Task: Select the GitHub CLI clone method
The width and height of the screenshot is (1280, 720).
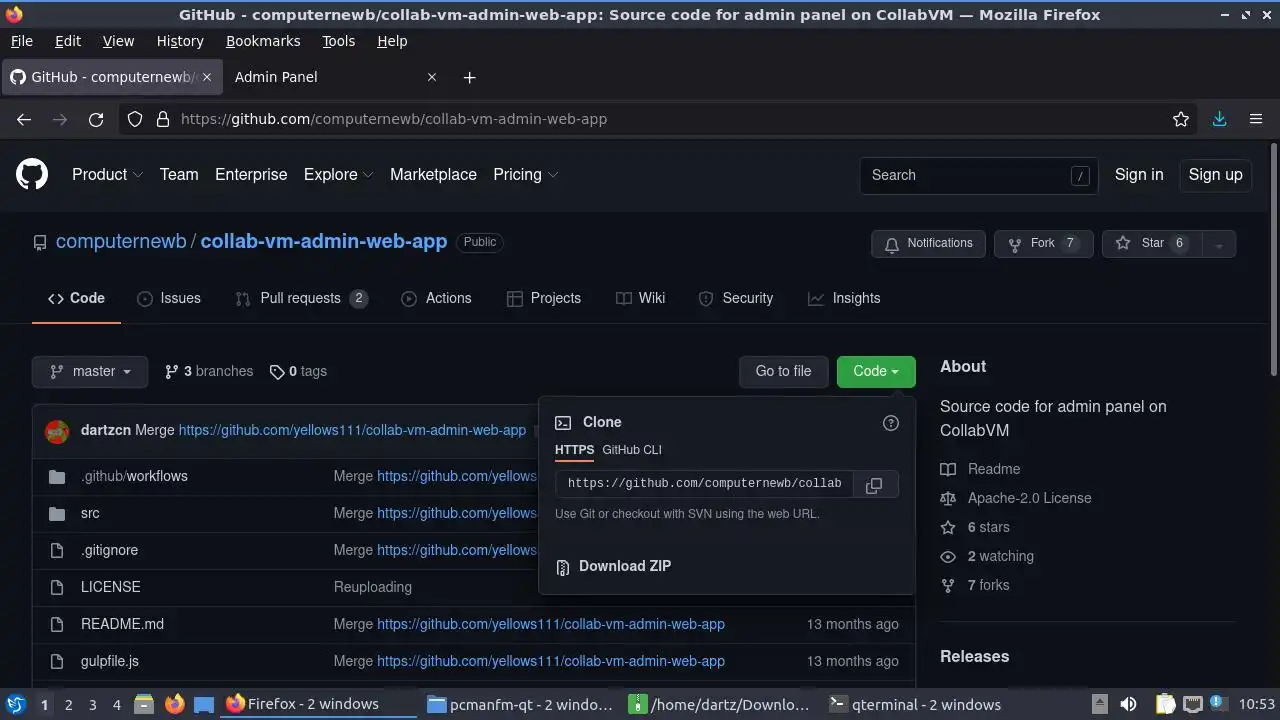Action: [632, 450]
